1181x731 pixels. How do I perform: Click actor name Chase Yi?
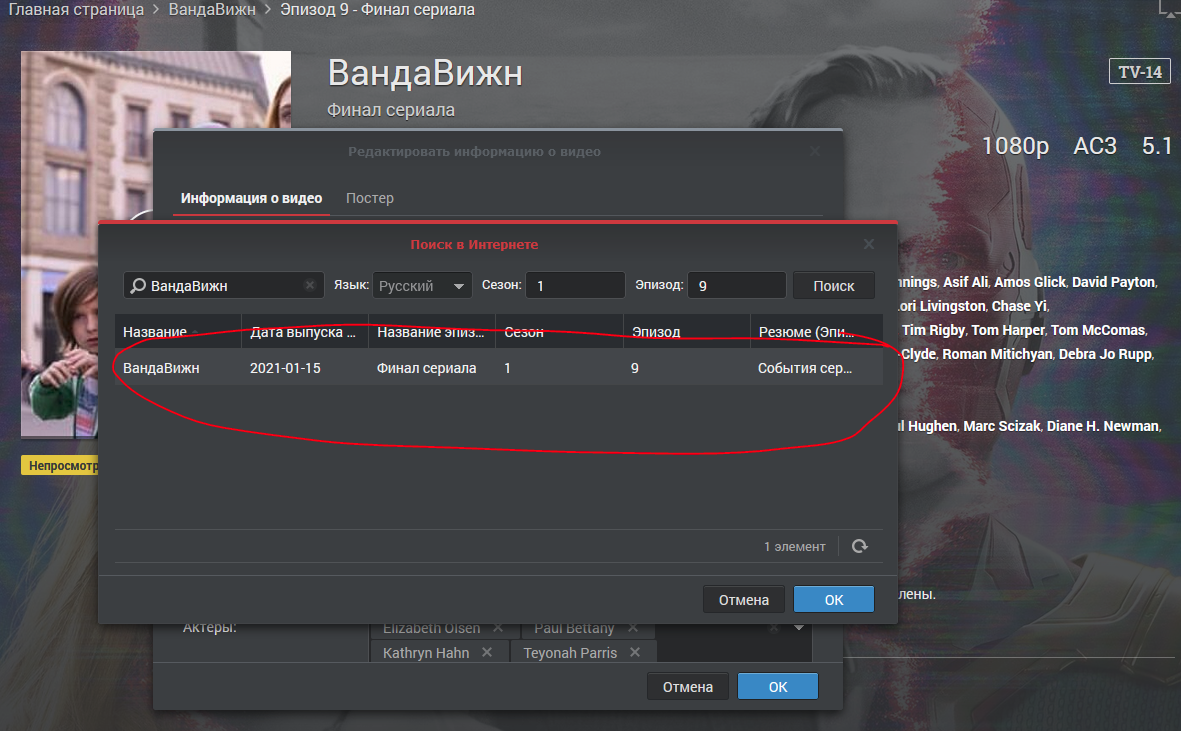pyautogui.click(x=1019, y=306)
